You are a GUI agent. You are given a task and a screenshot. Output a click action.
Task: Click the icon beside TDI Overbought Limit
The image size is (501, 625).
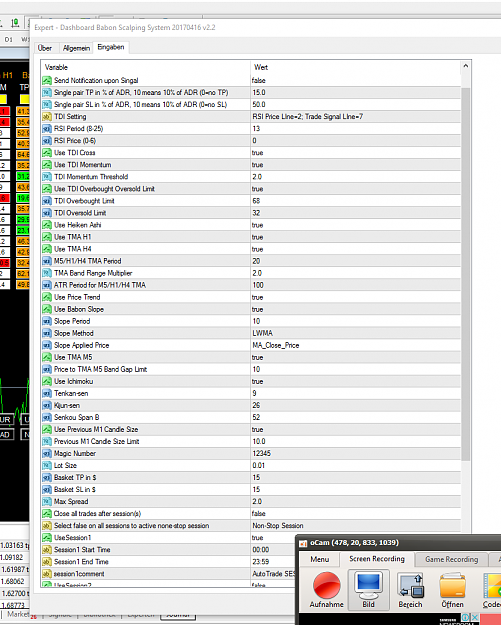click(47, 201)
